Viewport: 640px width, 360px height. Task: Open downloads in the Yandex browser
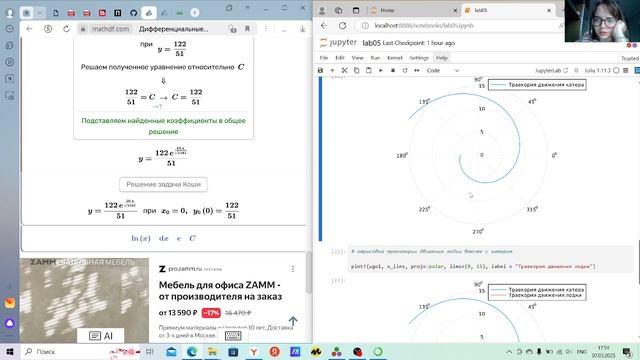(302, 29)
